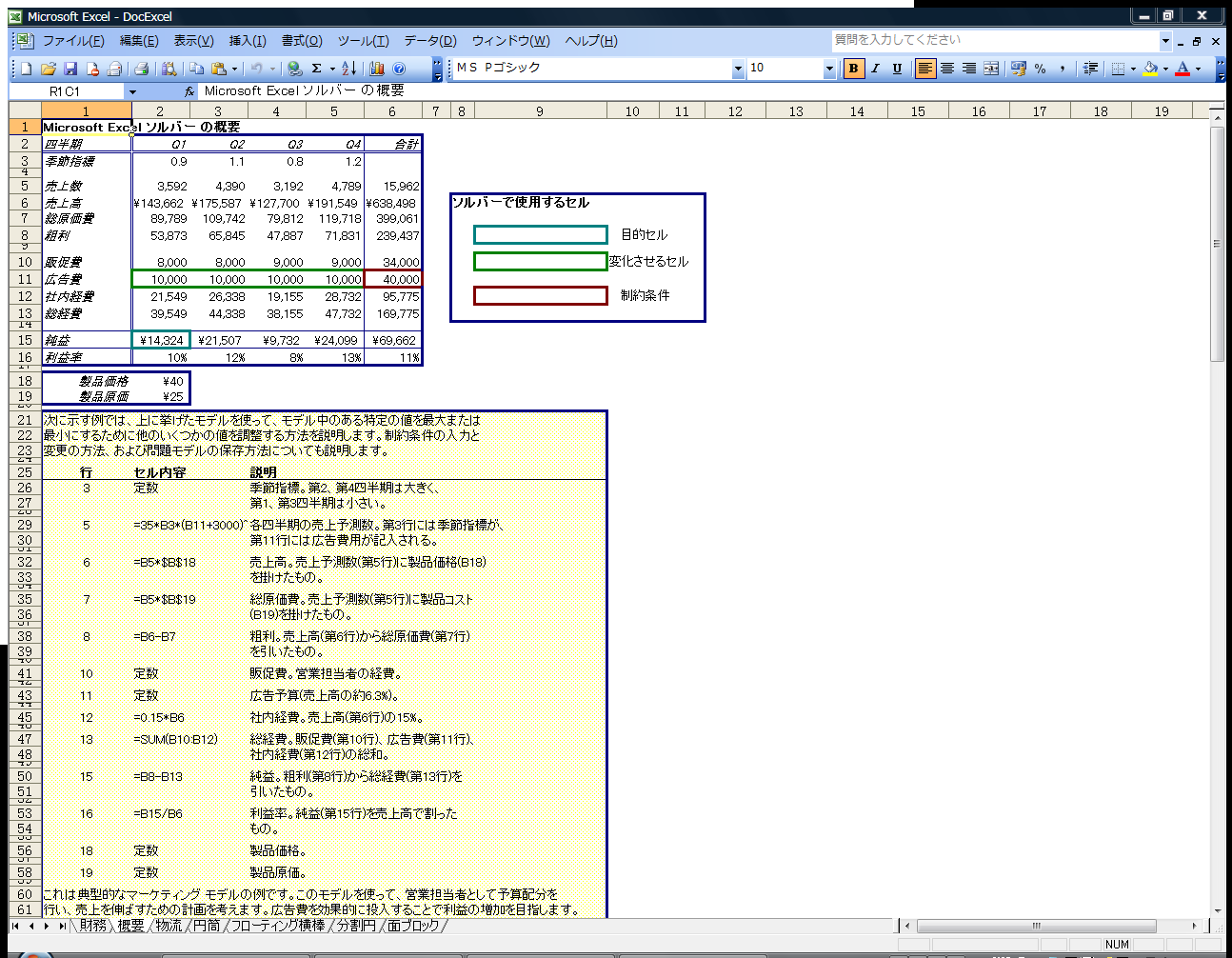Merge and center selected cells
This screenshot has width=1232, height=958.
tap(991, 69)
